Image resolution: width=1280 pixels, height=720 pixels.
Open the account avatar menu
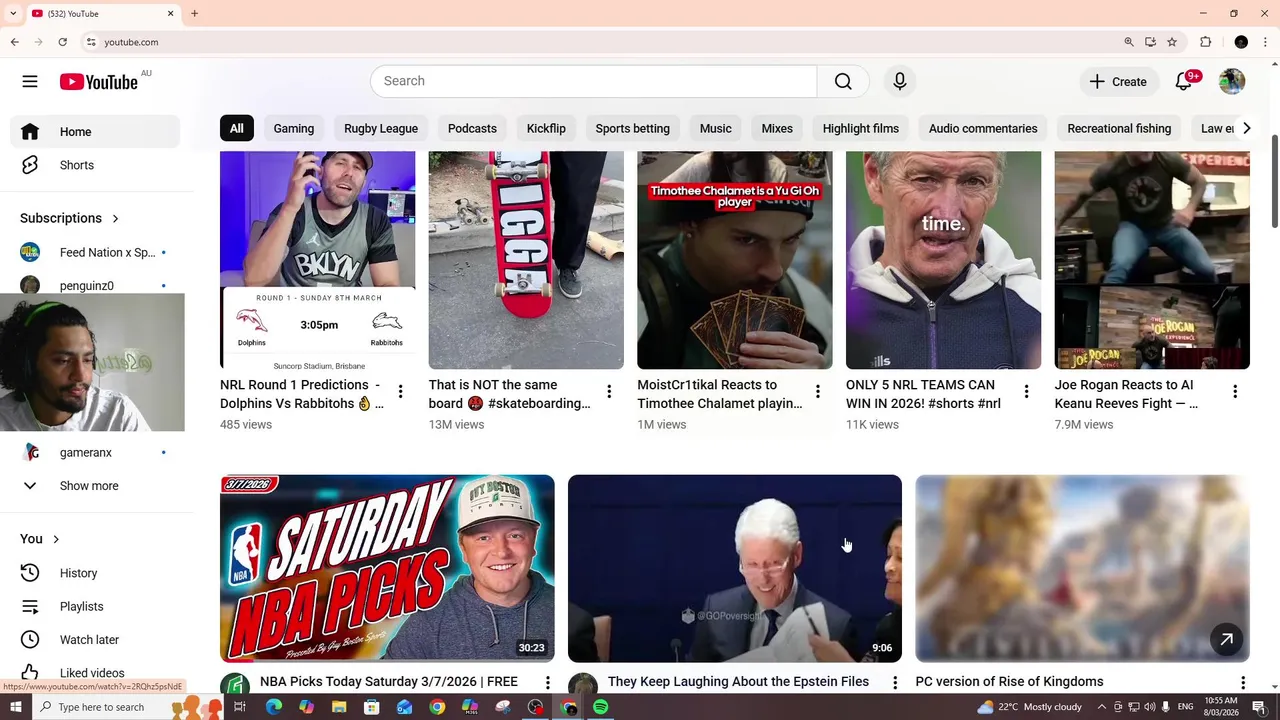coord(1232,81)
